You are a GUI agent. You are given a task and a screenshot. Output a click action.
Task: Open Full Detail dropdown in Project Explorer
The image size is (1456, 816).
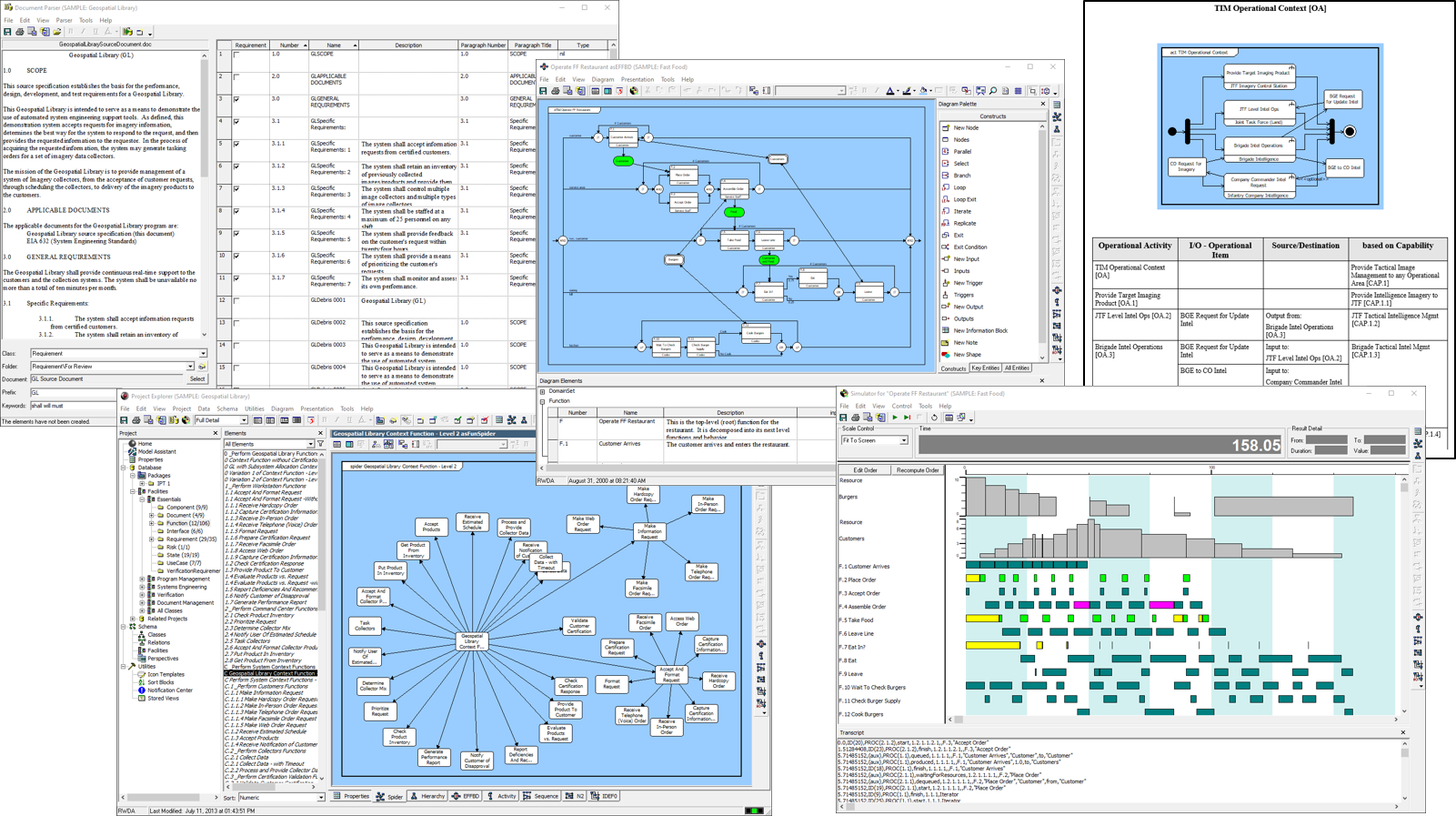[x=244, y=420]
